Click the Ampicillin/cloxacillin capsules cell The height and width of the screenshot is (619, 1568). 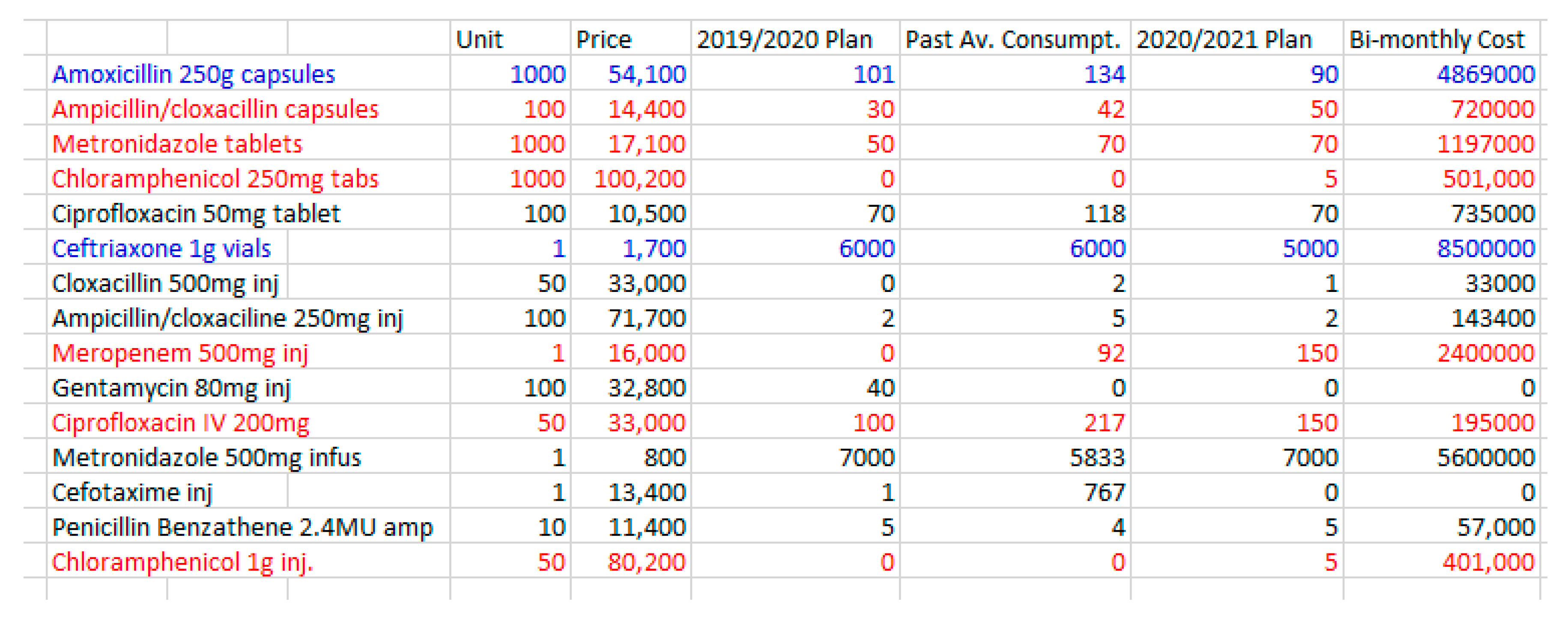pyautogui.click(x=215, y=110)
